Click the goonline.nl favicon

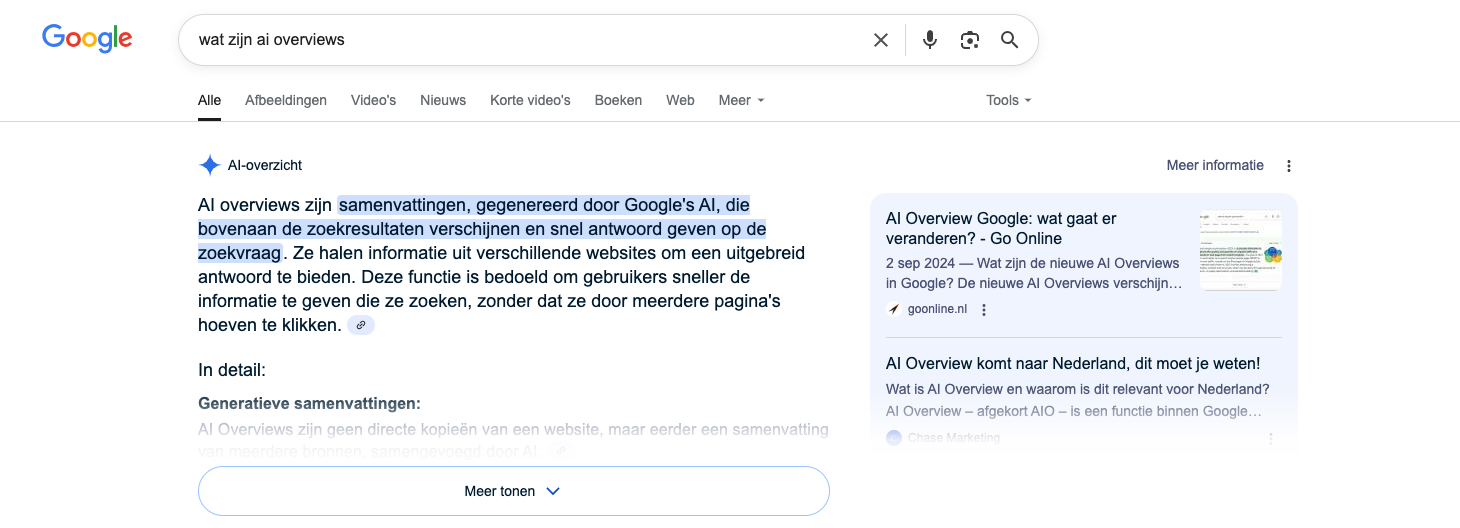pyautogui.click(x=894, y=309)
